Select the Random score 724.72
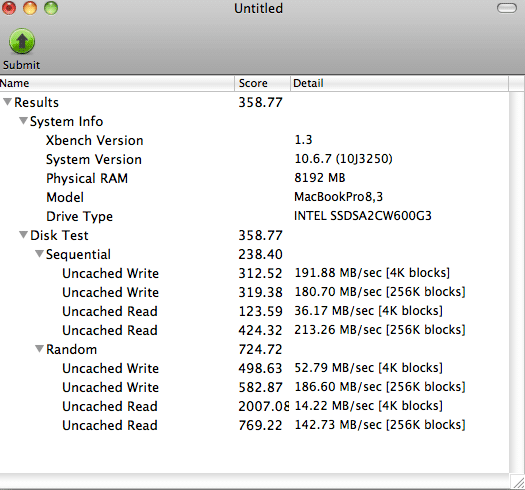Screen dimensions: 525x490 tap(260, 349)
